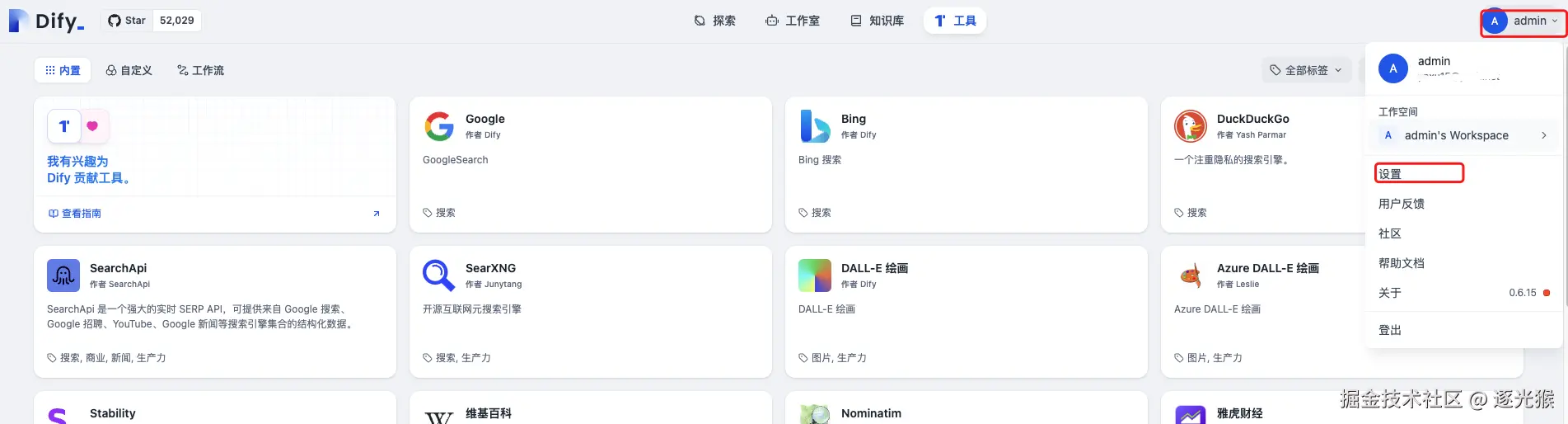The image size is (1568, 424).
Task: Click the SearchApi octopus icon
Action: 63,276
